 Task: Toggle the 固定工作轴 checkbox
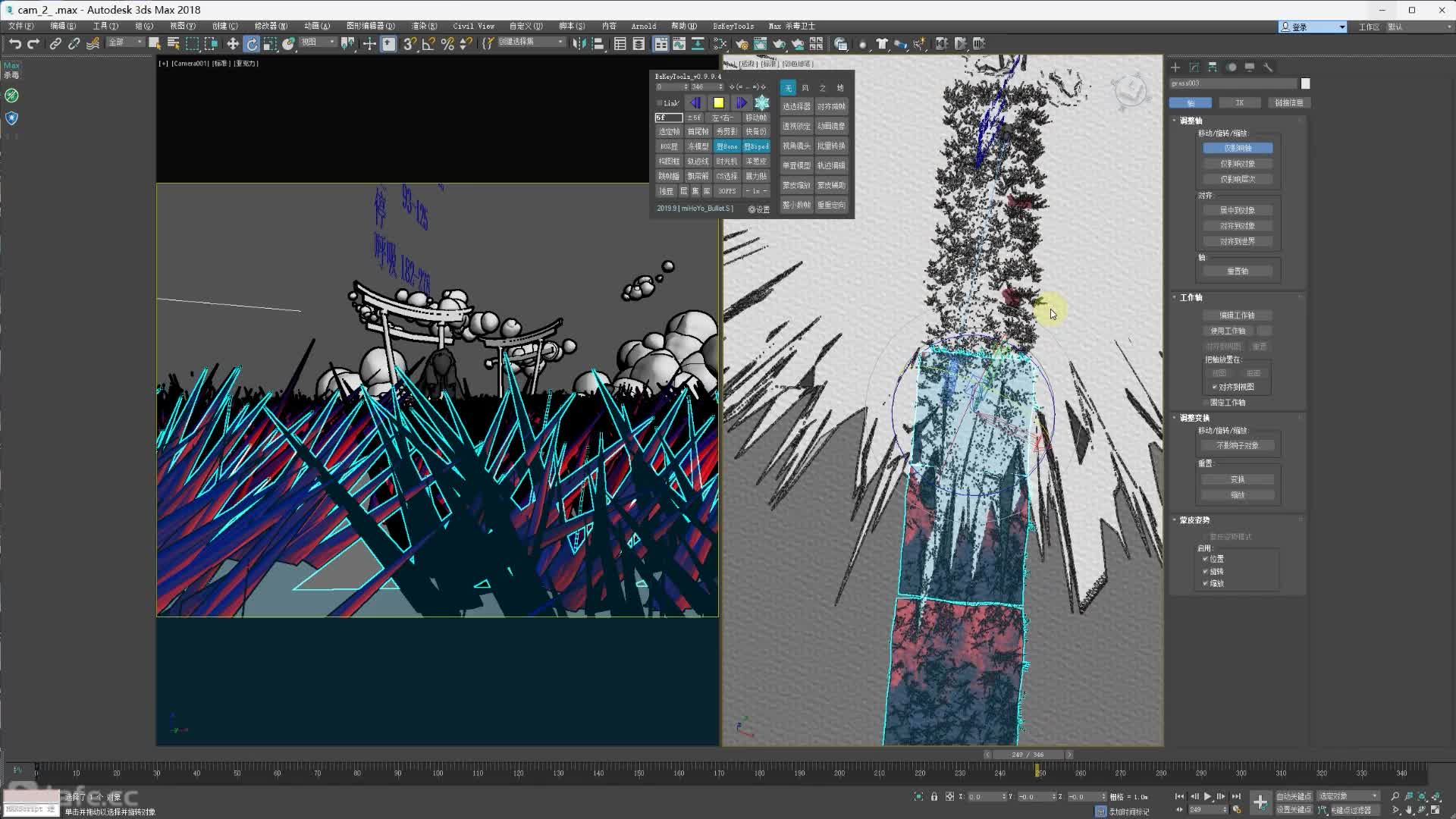(1206, 403)
